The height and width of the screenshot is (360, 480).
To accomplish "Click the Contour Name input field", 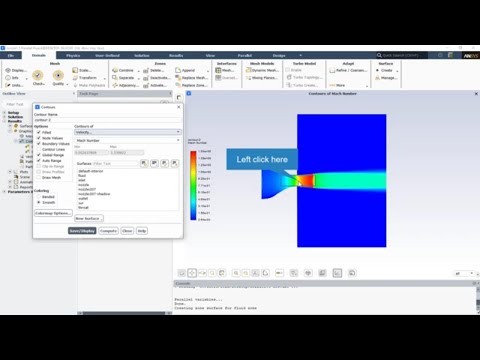I will click(108, 120).
